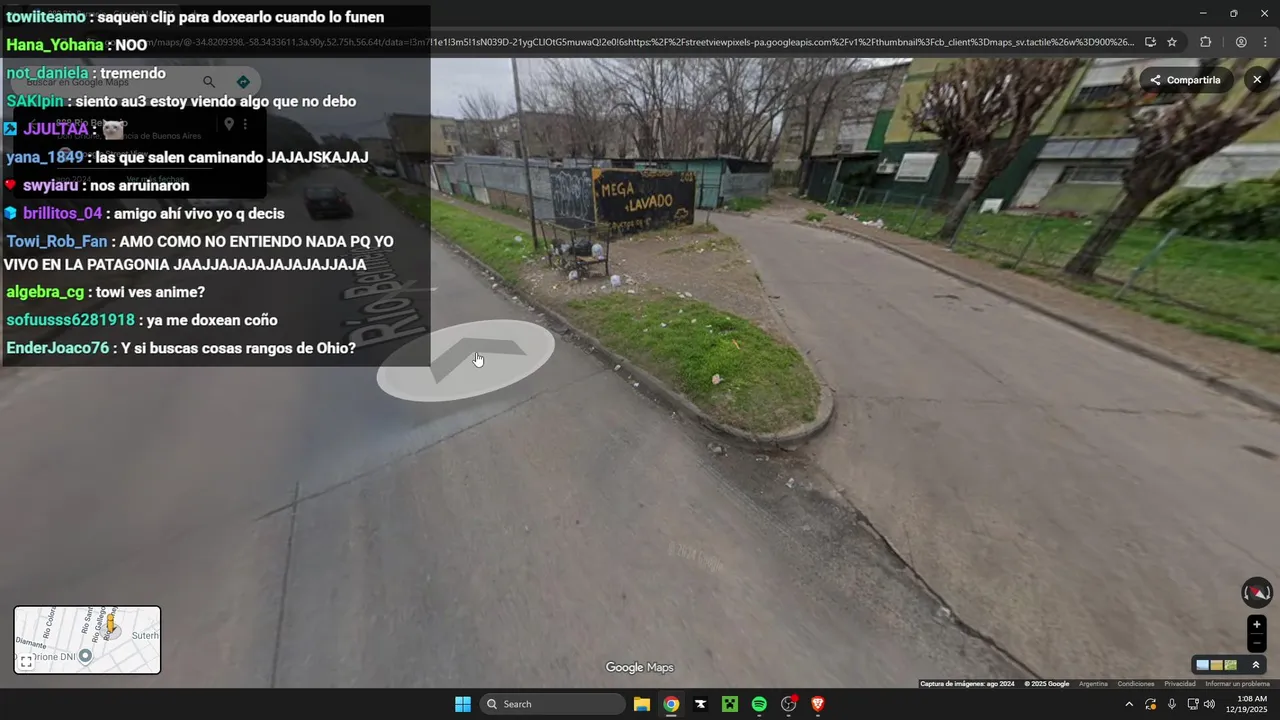Open Minecraft from the taskbar
1280x720 pixels.
(x=730, y=704)
